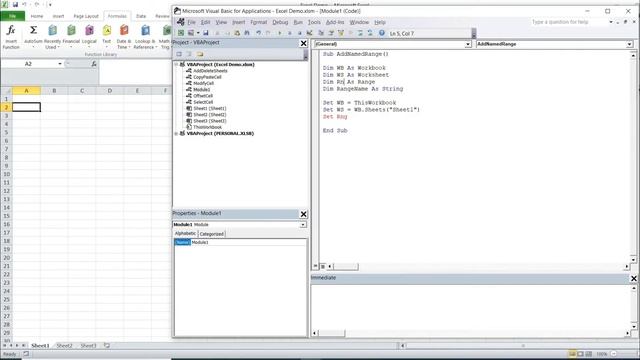
Task: Select OffsetCell module in project tree
Action: tap(203, 96)
